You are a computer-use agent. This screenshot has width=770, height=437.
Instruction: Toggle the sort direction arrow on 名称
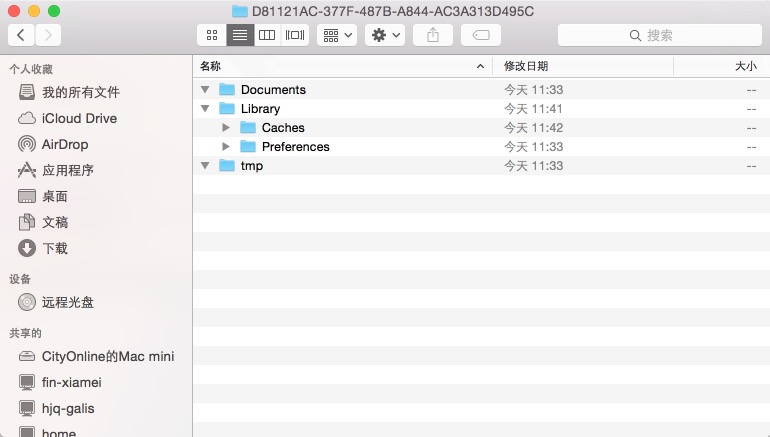pyautogui.click(x=480, y=66)
